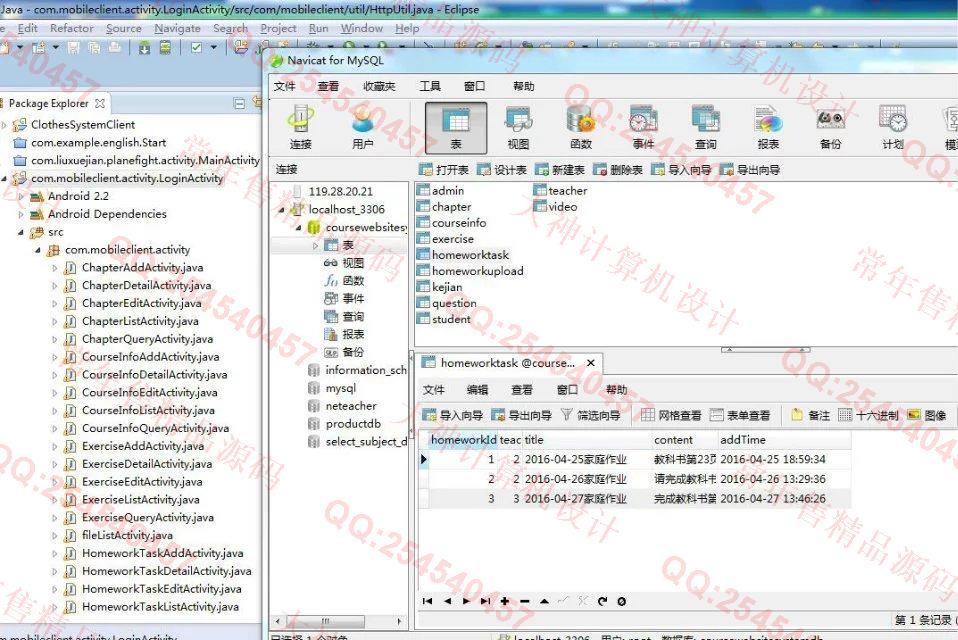Go to previous record navigation button
Image resolution: width=958 pixels, height=640 pixels.
(447, 601)
